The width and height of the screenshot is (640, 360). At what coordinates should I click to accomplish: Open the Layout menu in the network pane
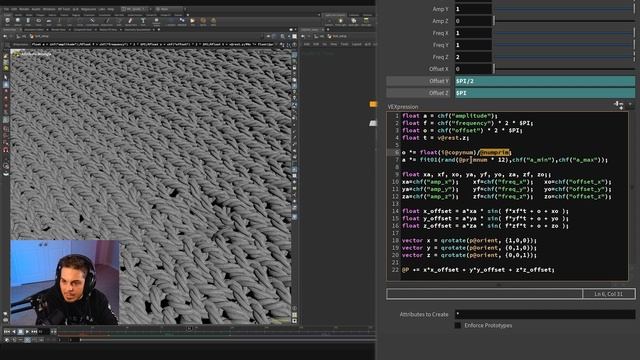click(x=357, y=44)
